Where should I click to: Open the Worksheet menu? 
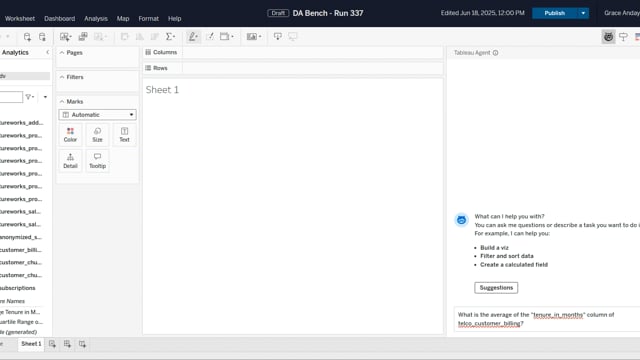(20, 18)
